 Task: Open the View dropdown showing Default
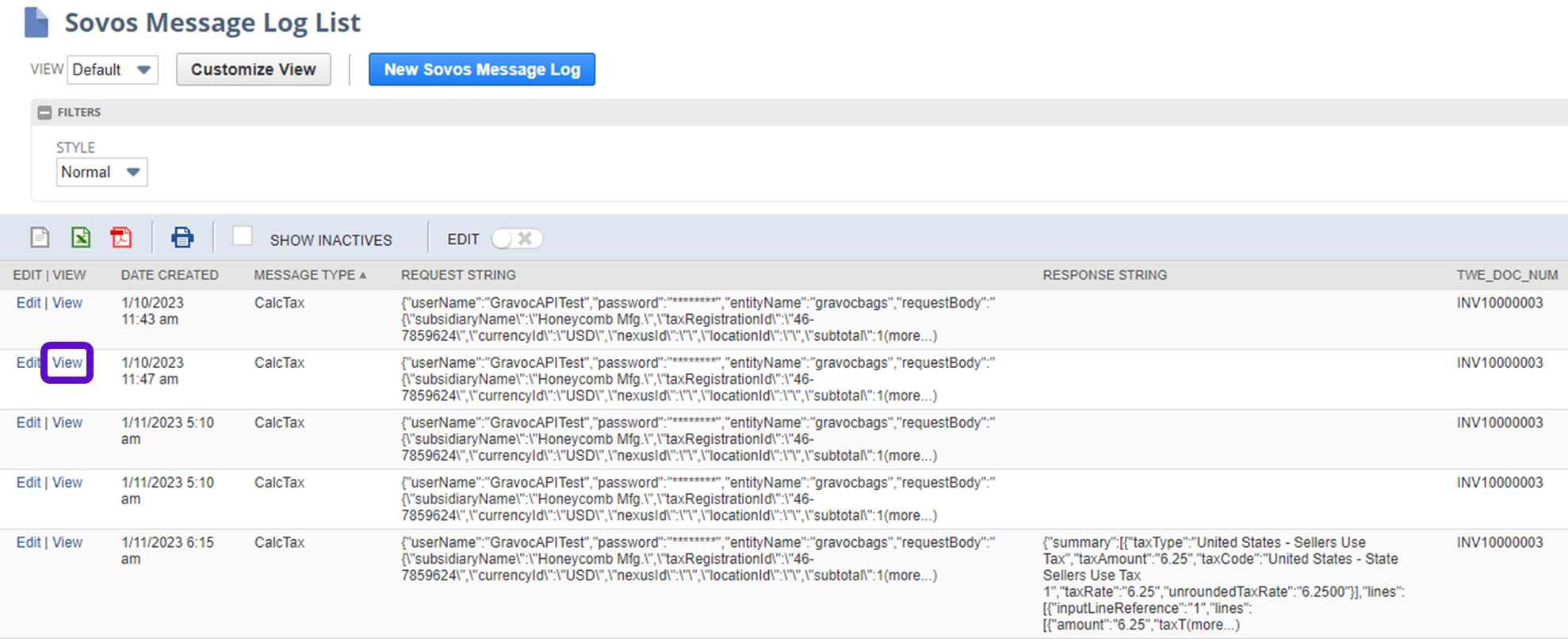[x=113, y=70]
